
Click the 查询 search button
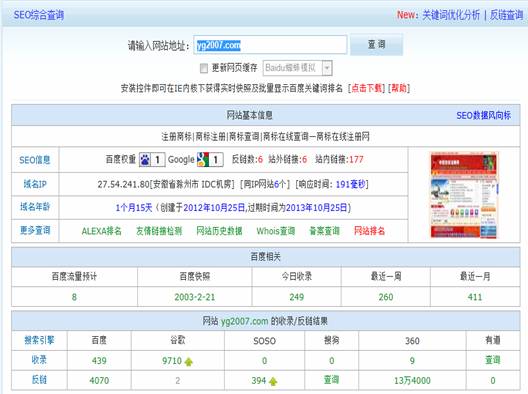tap(376, 44)
